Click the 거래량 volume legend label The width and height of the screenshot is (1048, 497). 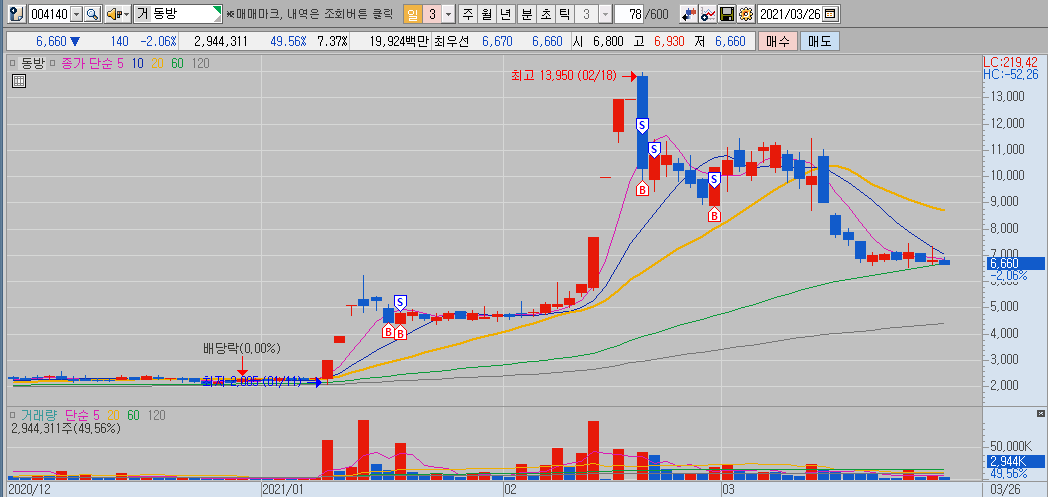click(x=39, y=416)
